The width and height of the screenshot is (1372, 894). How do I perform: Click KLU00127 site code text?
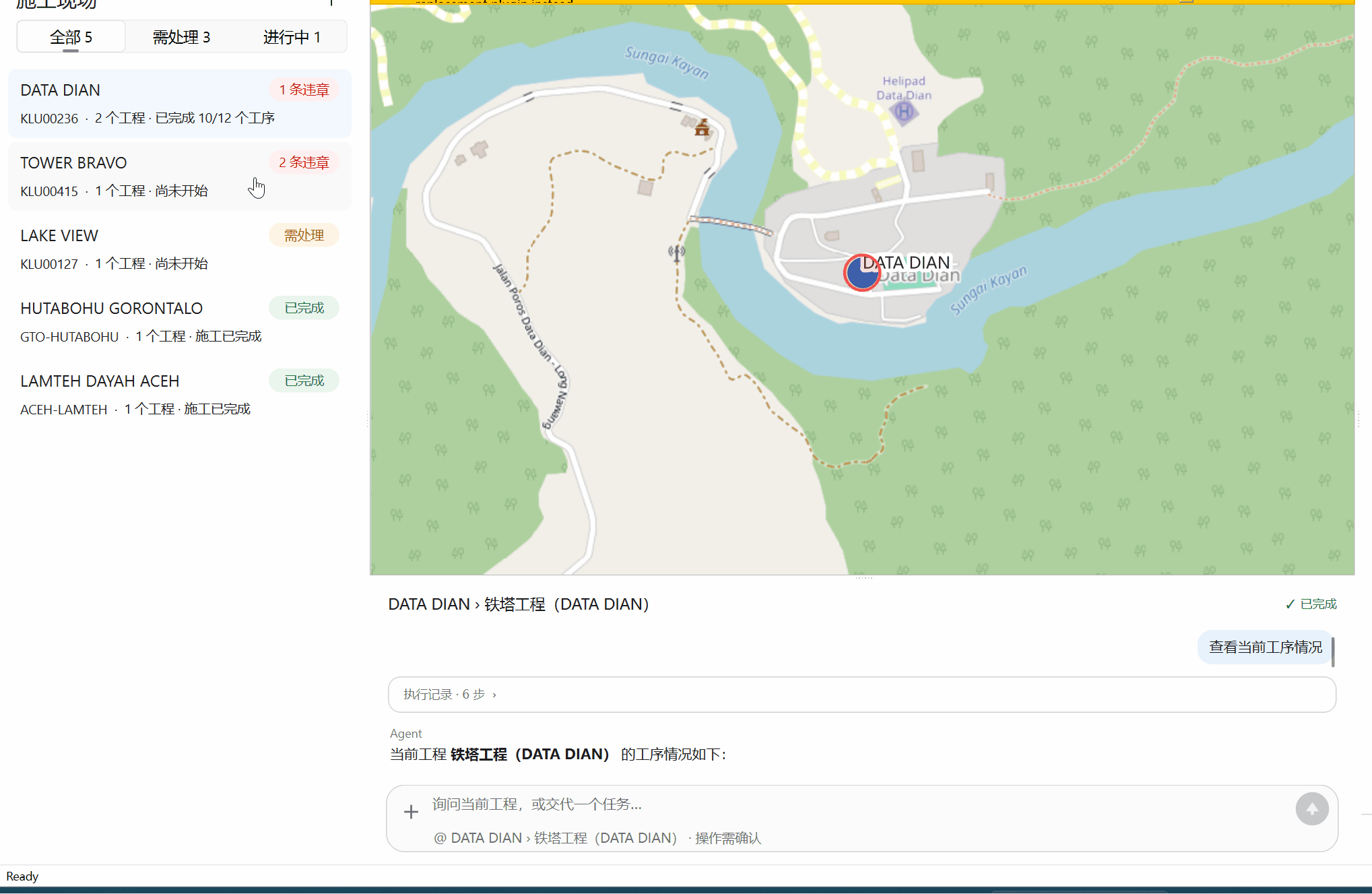tap(49, 264)
